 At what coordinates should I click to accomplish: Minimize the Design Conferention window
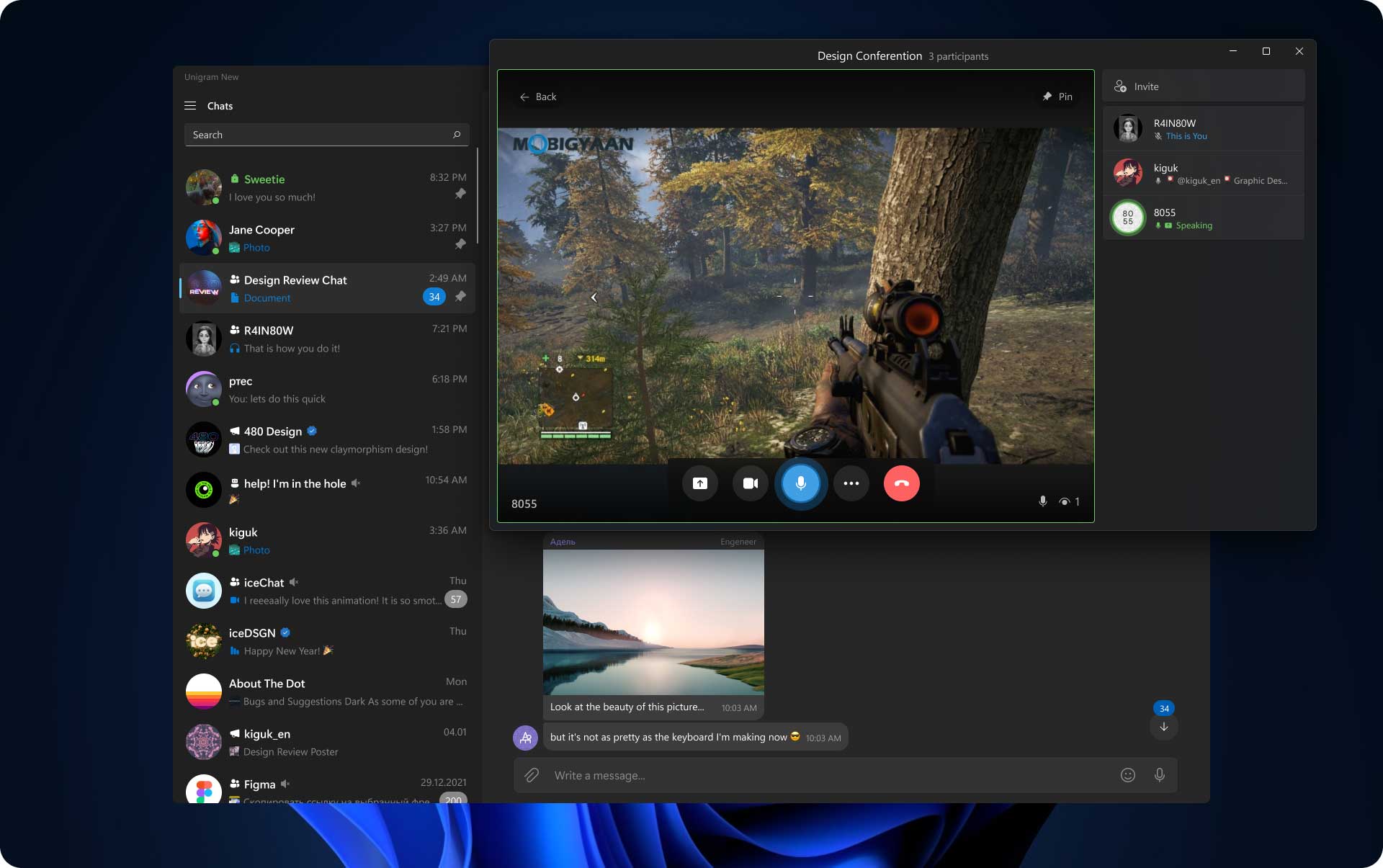[x=1233, y=51]
